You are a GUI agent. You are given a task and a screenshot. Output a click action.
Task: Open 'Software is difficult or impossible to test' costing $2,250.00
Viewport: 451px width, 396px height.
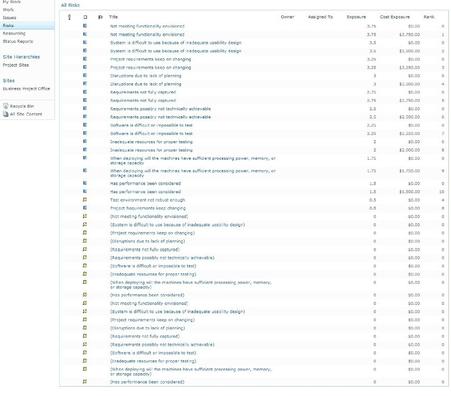pyautogui.click(x=151, y=133)
